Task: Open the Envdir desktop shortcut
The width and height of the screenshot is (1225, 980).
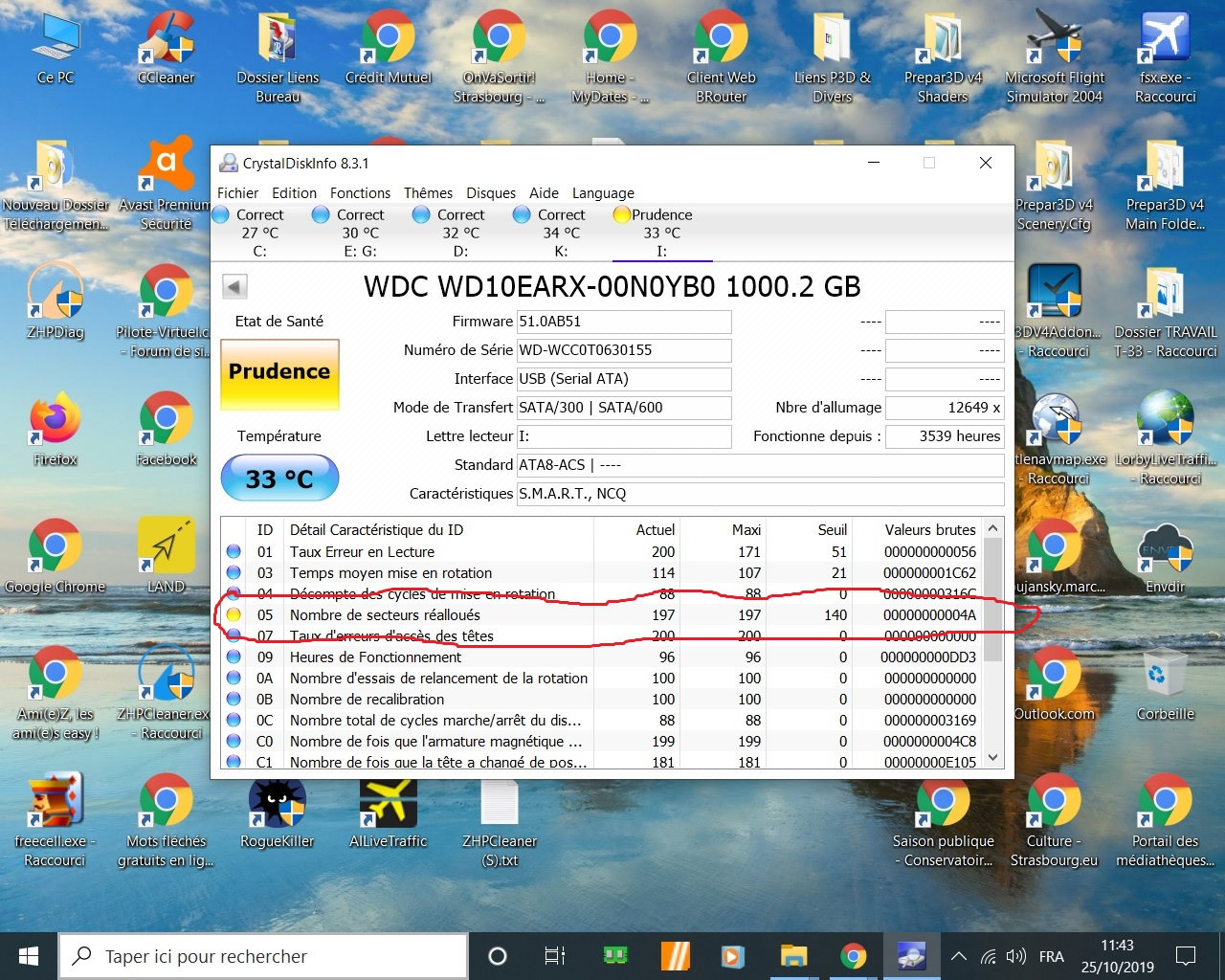Action: click(1166, 556)
